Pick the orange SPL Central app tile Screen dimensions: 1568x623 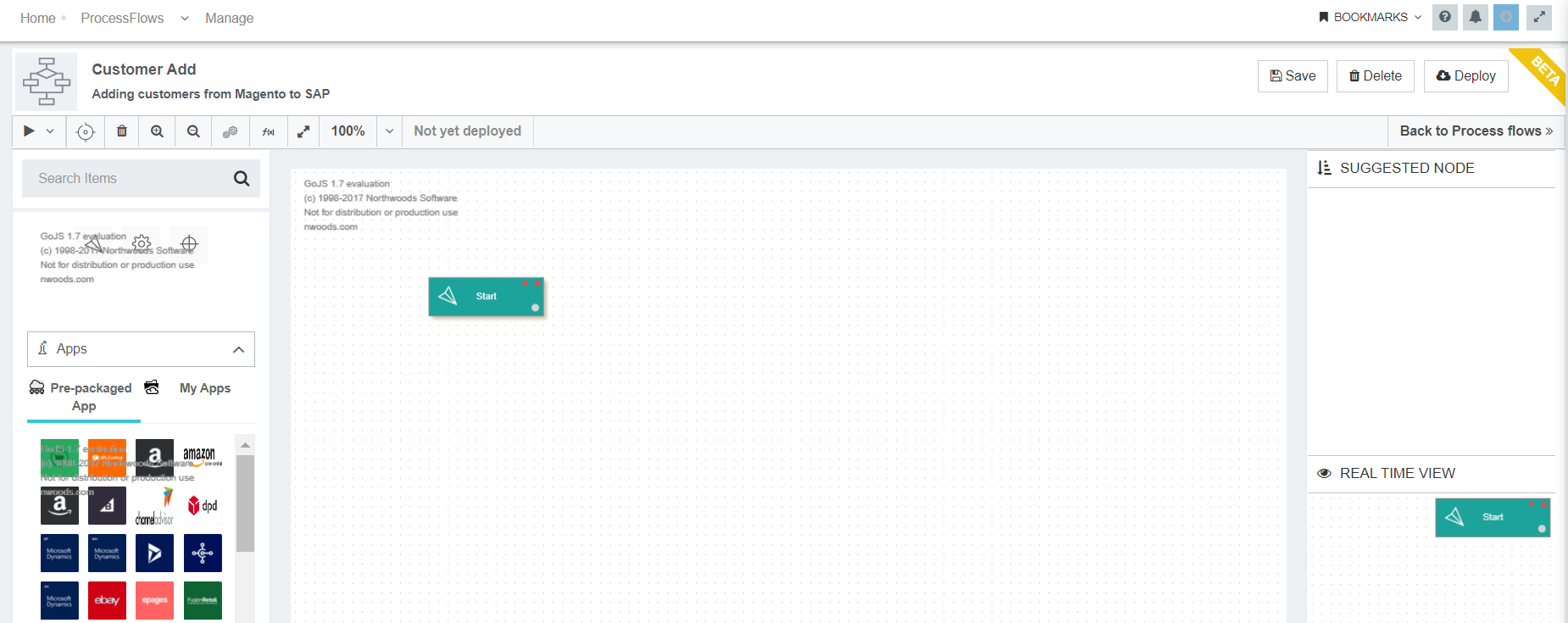107,459
